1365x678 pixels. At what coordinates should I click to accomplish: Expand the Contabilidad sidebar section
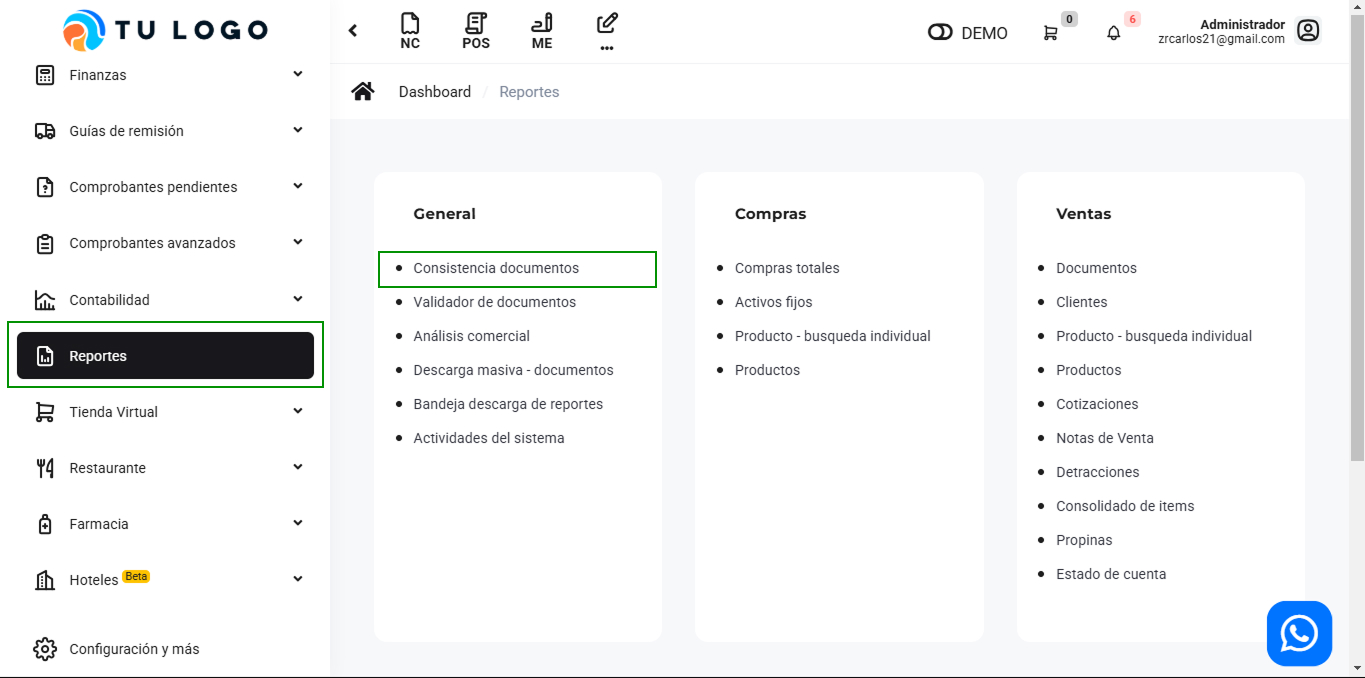point(297,299)
